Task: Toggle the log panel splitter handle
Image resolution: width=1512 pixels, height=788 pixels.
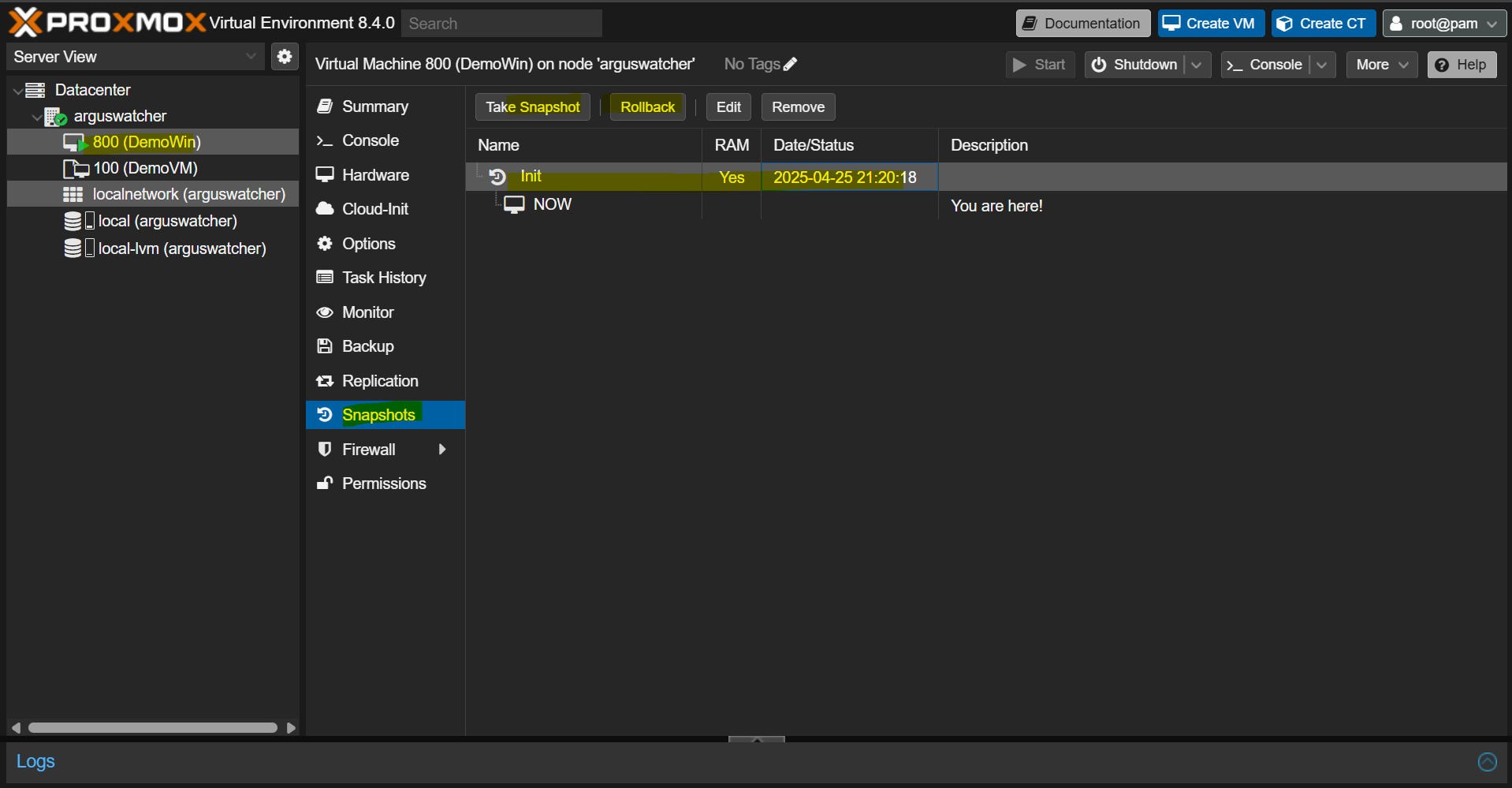Action: (757, 739)
